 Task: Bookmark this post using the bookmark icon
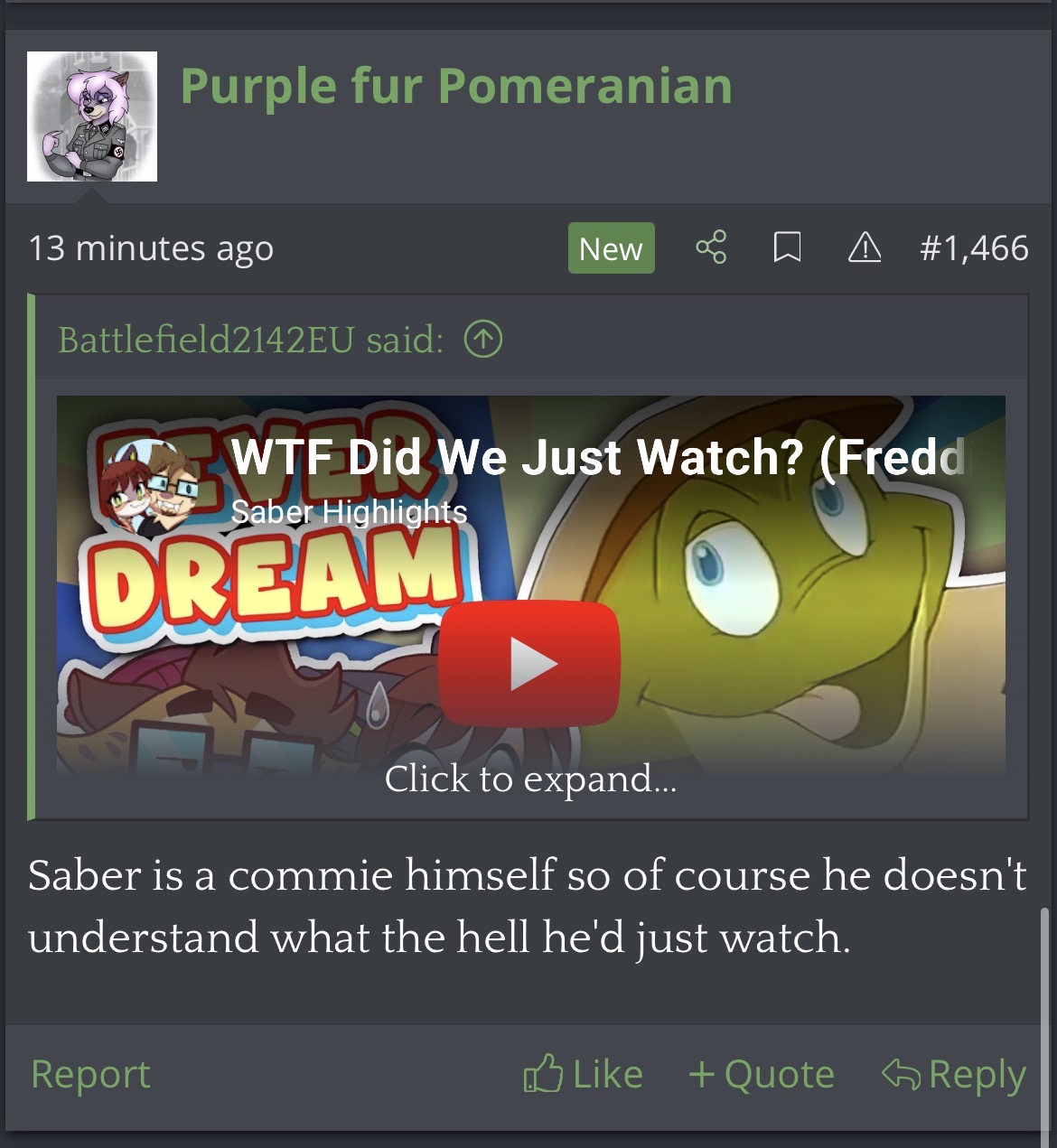point(787,247)
